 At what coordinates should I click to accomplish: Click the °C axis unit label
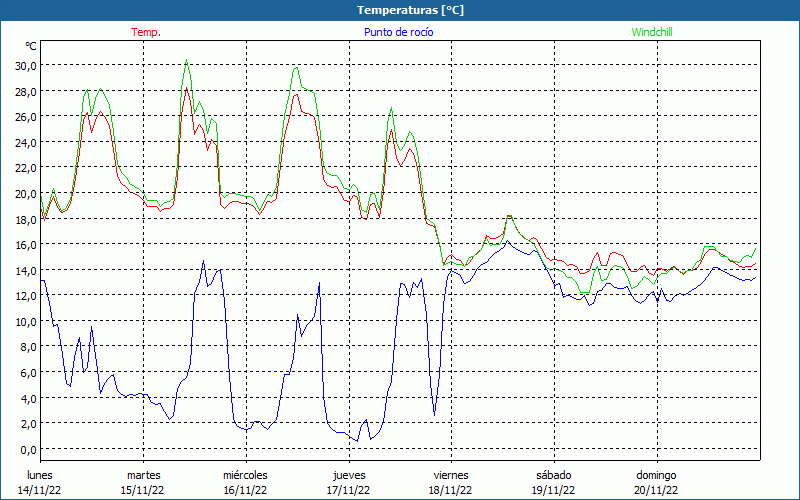pyautogui.click(x=31, y=46)
